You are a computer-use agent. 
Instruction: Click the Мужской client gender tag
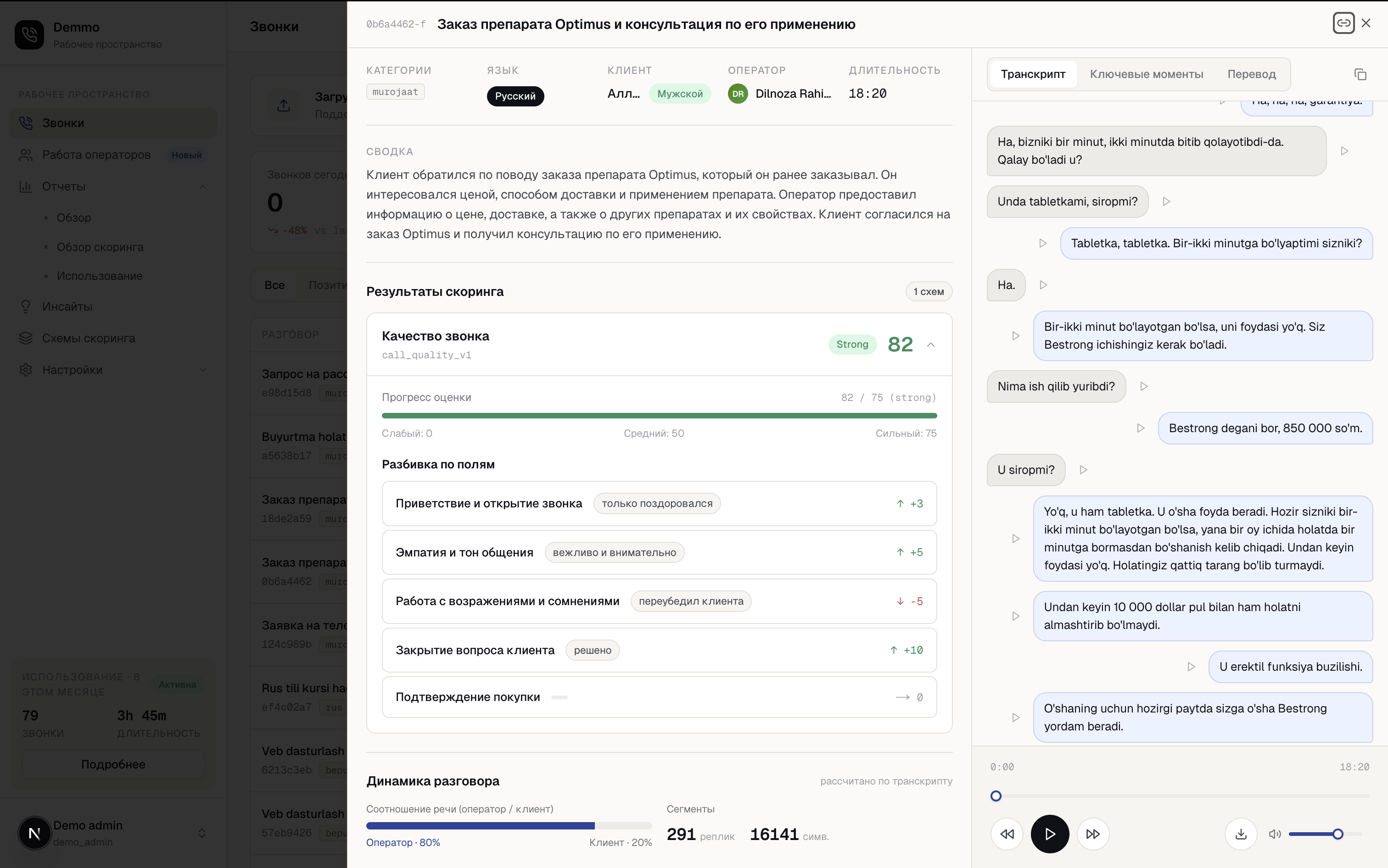coord(680,94)
